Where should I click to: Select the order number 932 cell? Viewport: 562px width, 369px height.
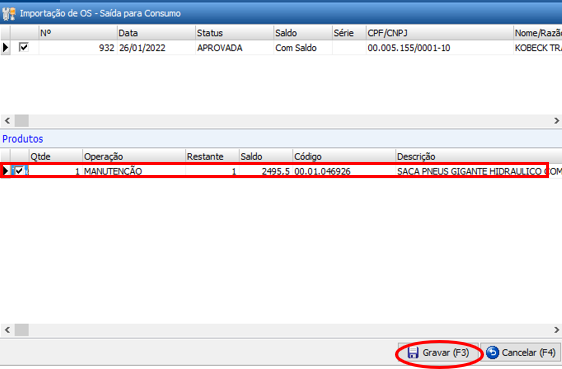coord(77,48)
